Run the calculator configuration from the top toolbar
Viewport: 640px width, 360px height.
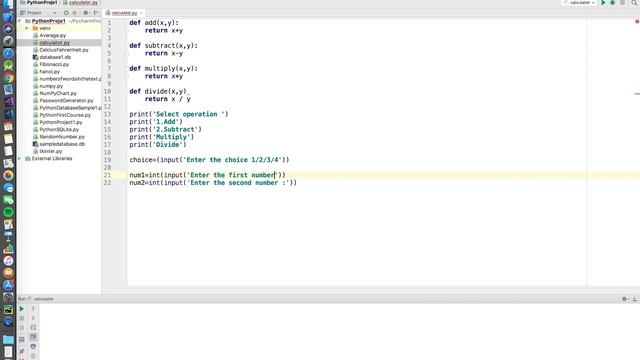[x=603, y=3]
